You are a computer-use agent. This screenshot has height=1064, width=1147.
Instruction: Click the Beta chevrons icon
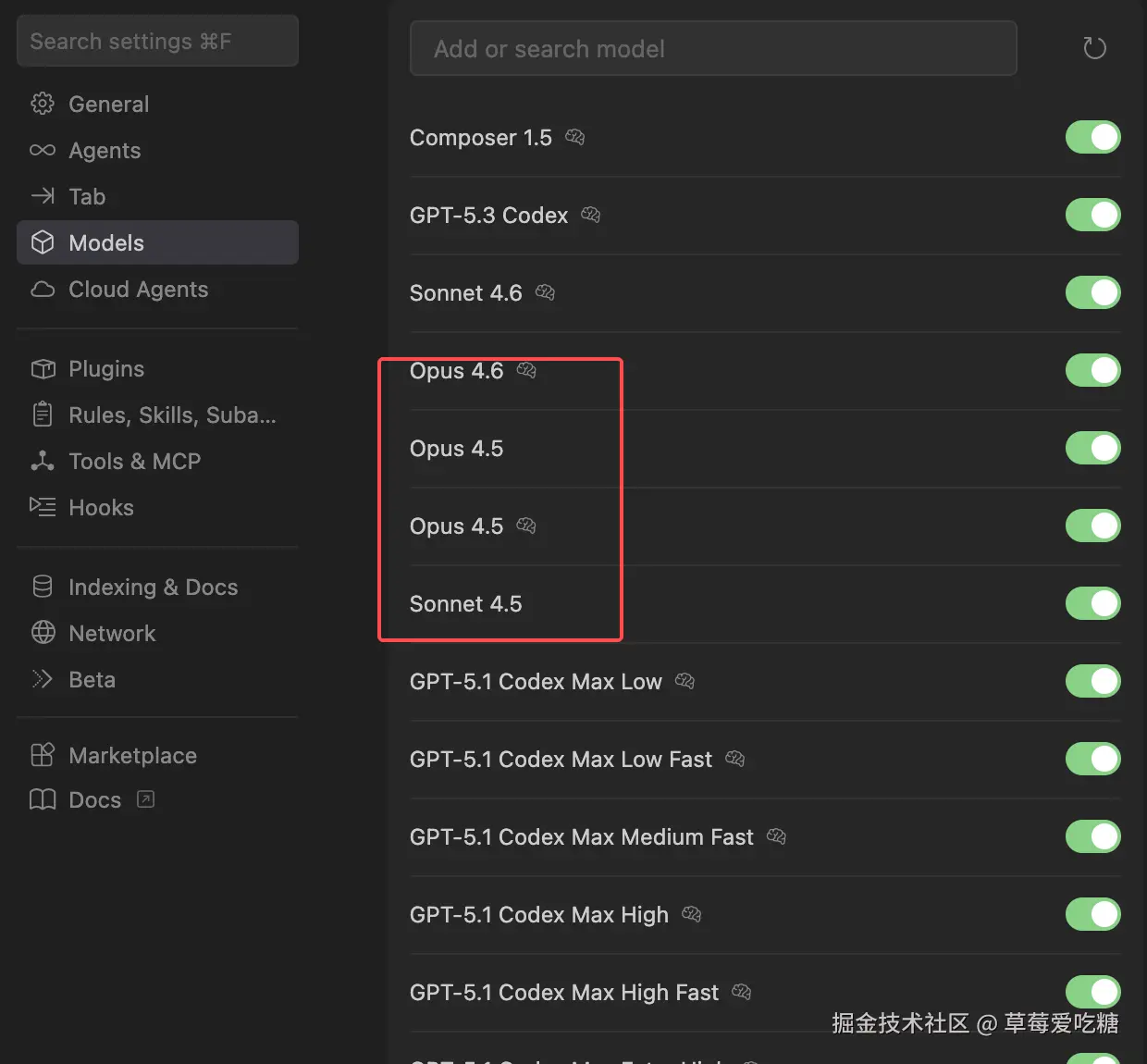click(43, 679)
